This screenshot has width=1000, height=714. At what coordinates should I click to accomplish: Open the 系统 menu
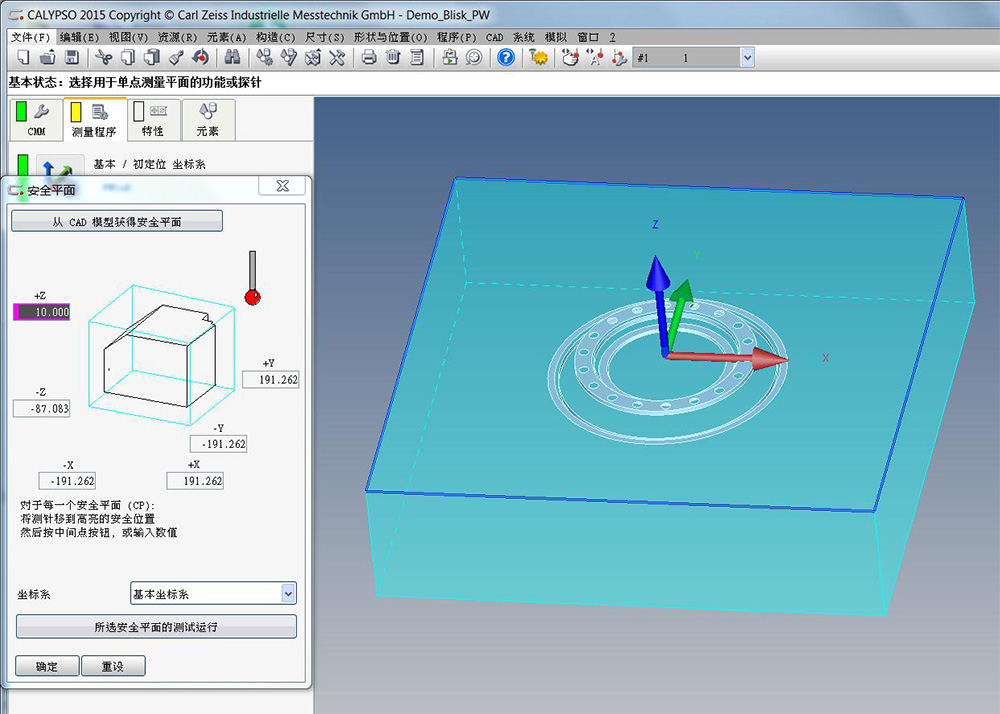tap(523, 37)
